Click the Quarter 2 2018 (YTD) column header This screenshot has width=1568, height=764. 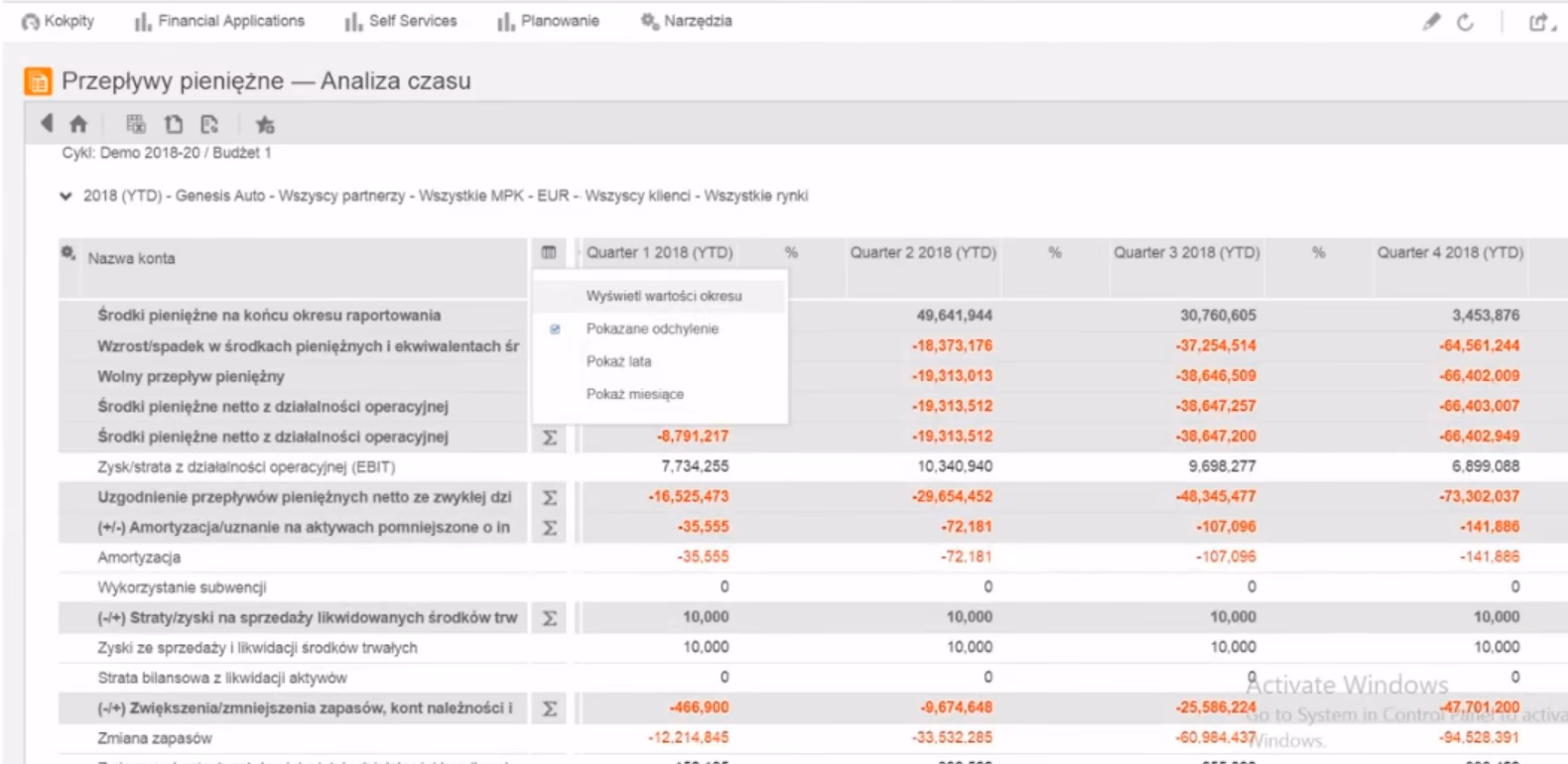coord(922,253)
